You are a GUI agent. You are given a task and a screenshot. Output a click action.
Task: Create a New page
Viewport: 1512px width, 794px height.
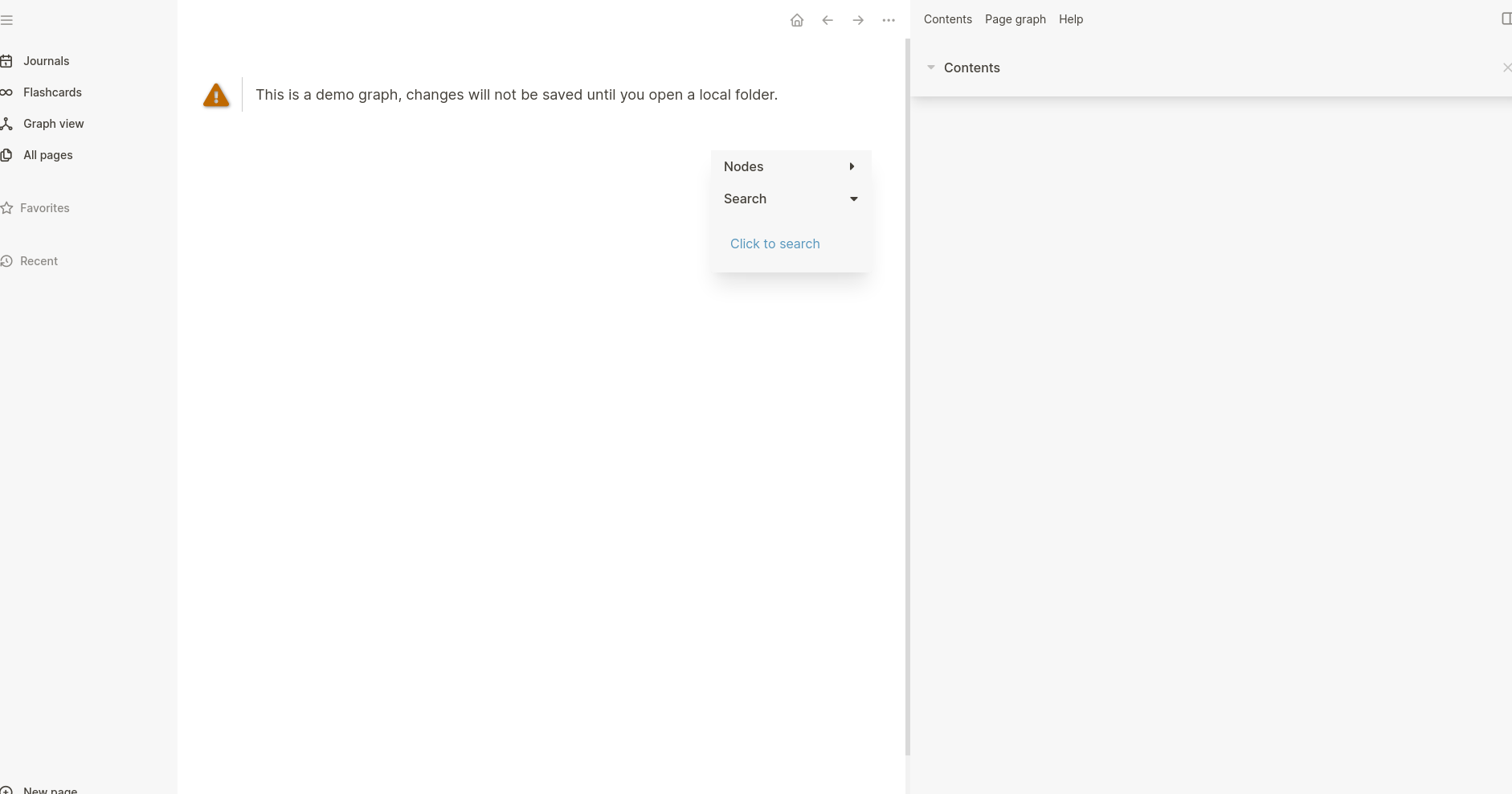click(50, 789)
